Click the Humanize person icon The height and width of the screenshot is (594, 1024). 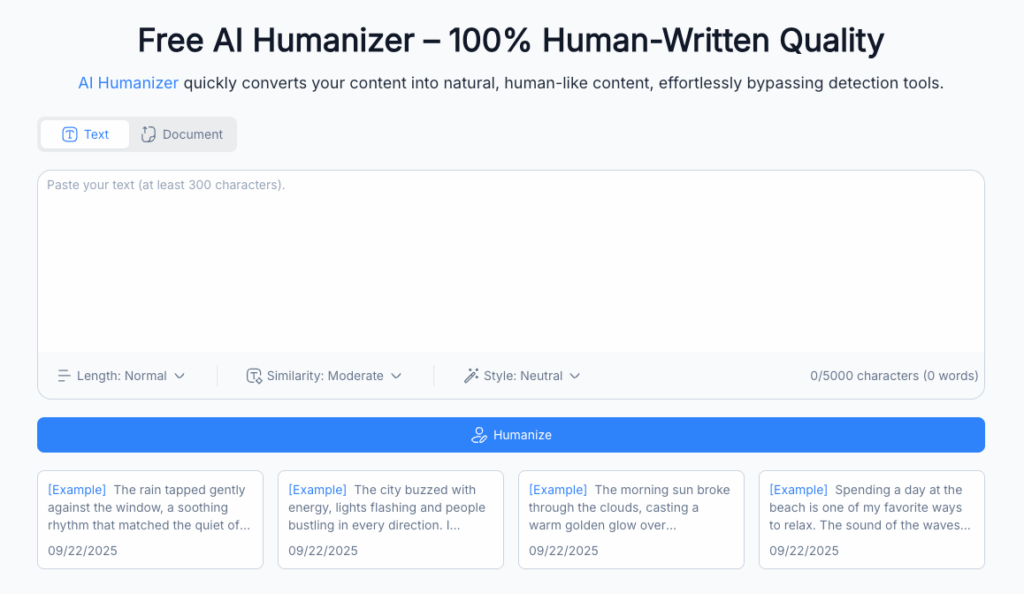(x=478, y=435)
